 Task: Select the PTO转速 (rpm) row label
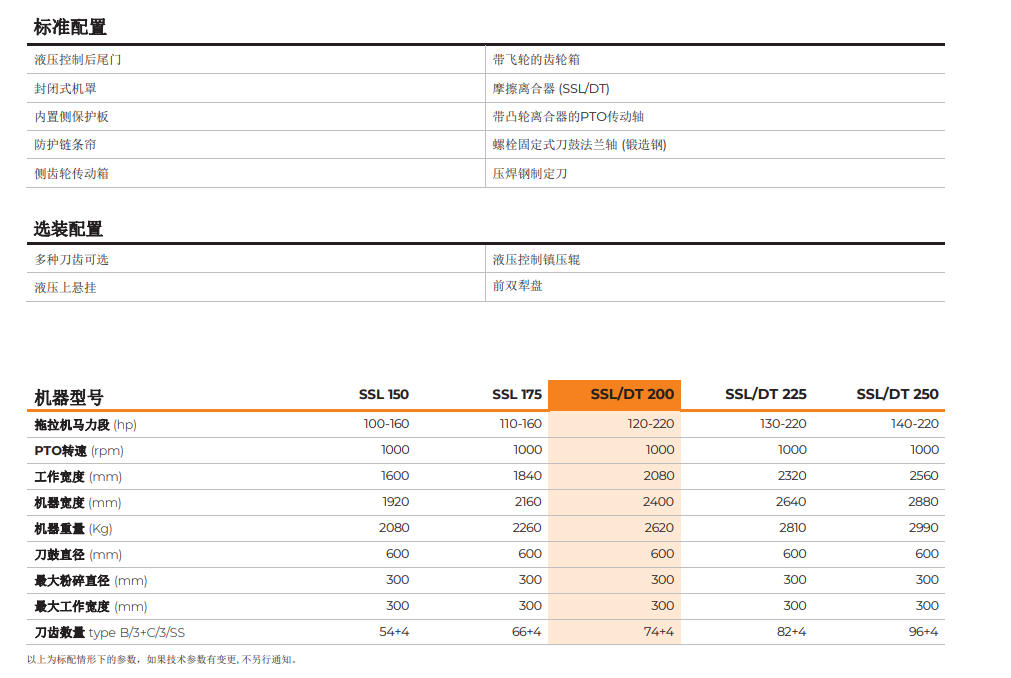[x=79, y=450]
